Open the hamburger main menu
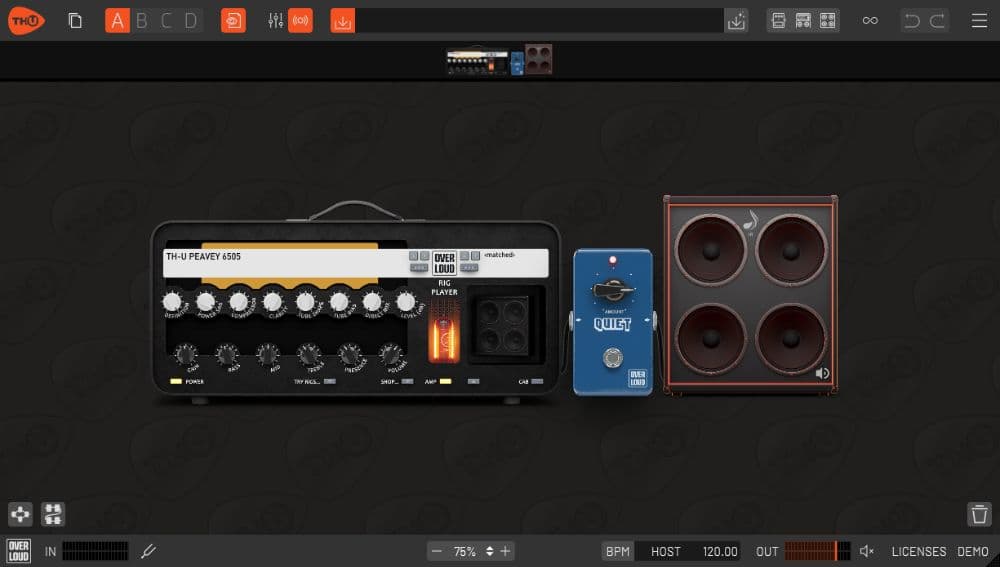The width and height of the screenshot is (1000, 567). pos(980,20)
